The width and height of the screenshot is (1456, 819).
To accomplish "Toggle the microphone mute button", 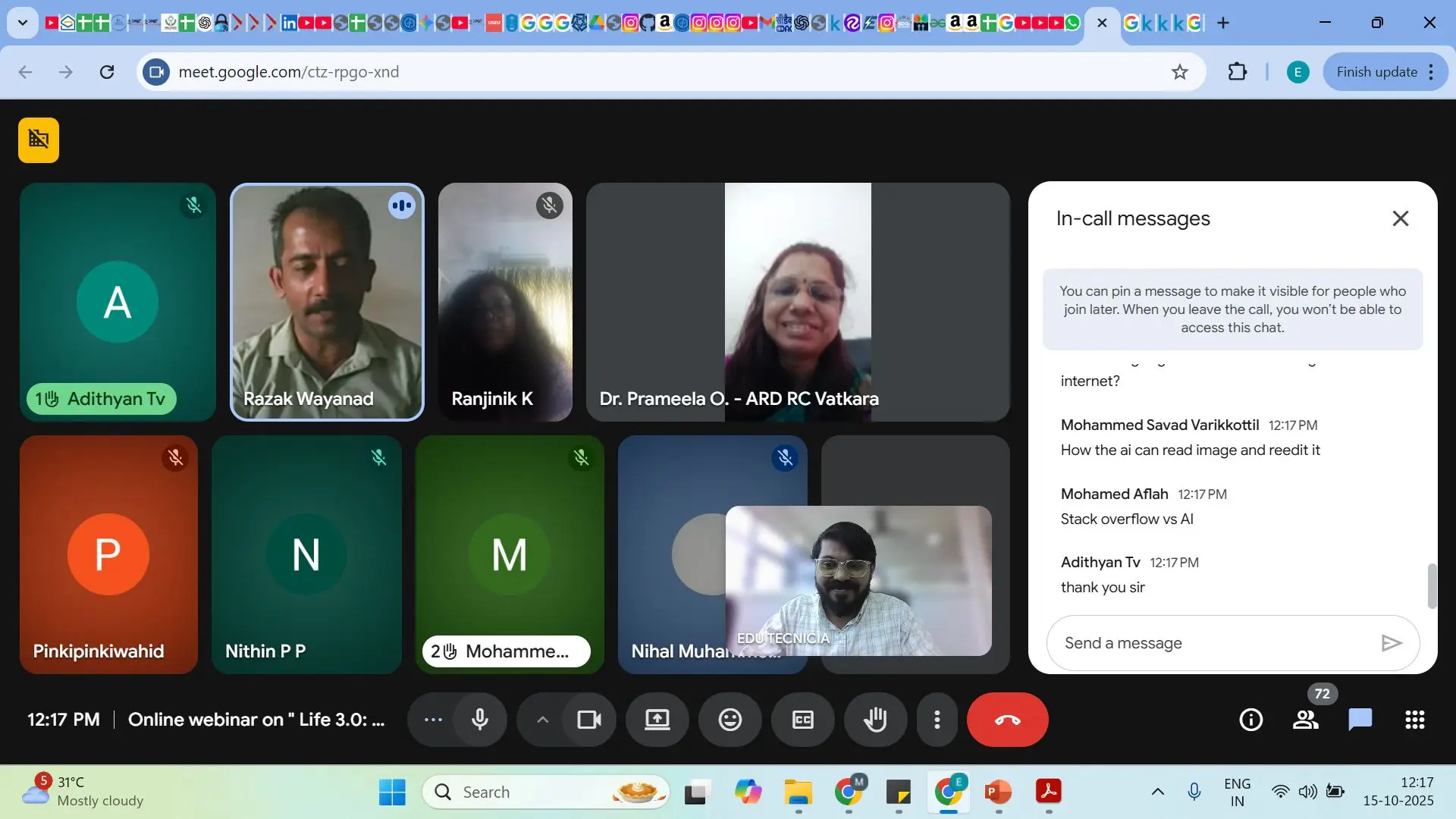I will [480, 720].
